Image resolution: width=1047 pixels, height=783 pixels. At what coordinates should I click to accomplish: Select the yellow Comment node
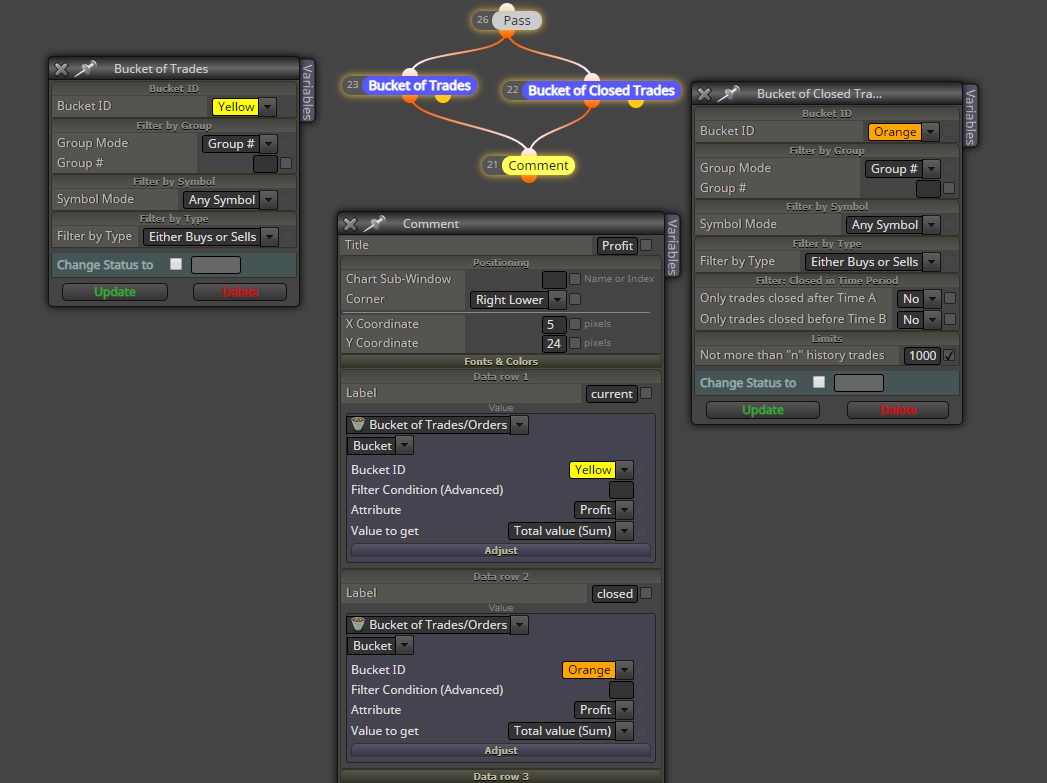point(538,166)
